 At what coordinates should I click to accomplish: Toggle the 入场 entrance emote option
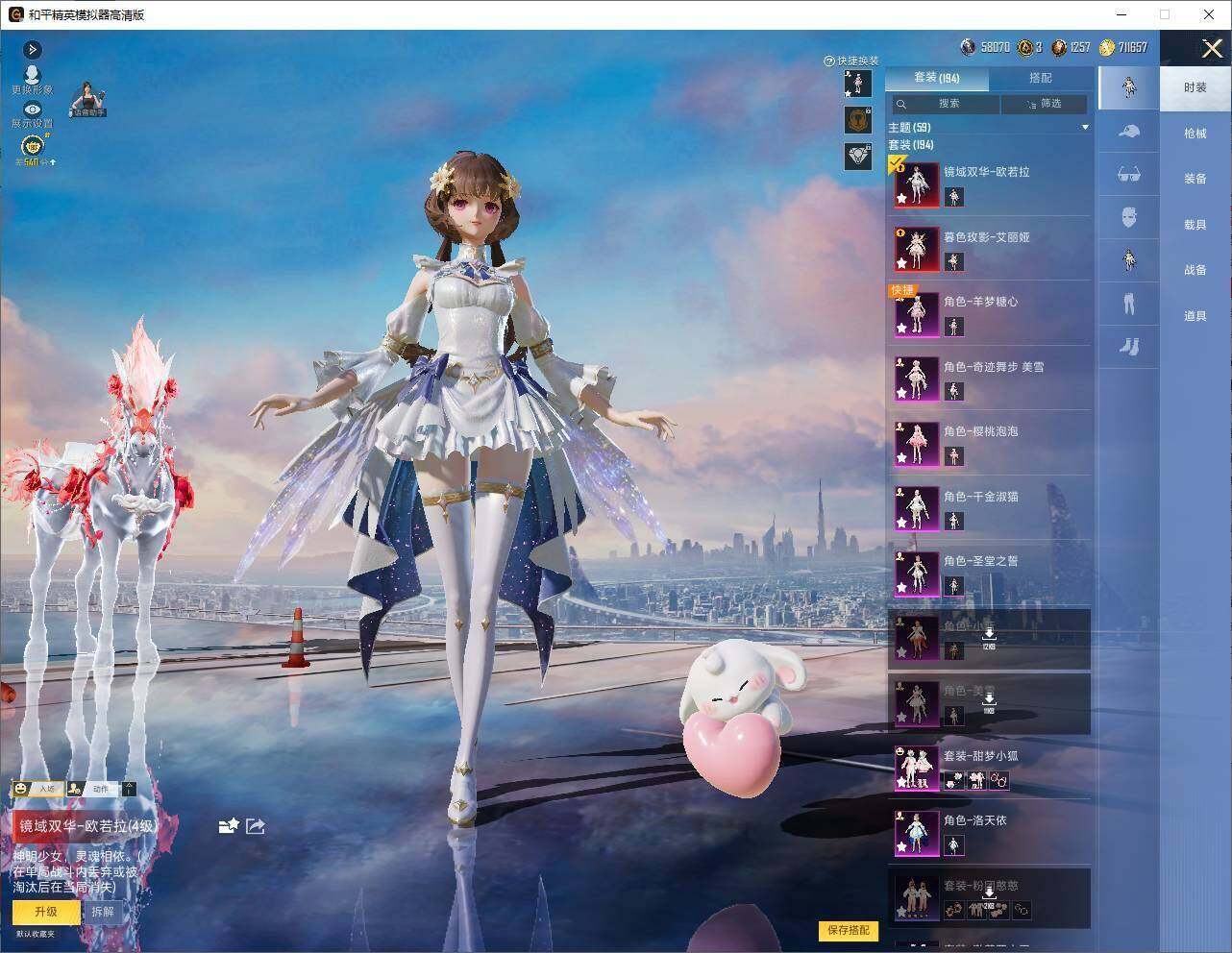click(37, 789)
